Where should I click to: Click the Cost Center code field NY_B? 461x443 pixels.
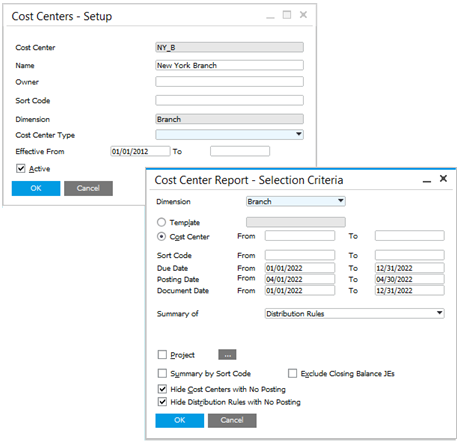click(x=229, y=47)
